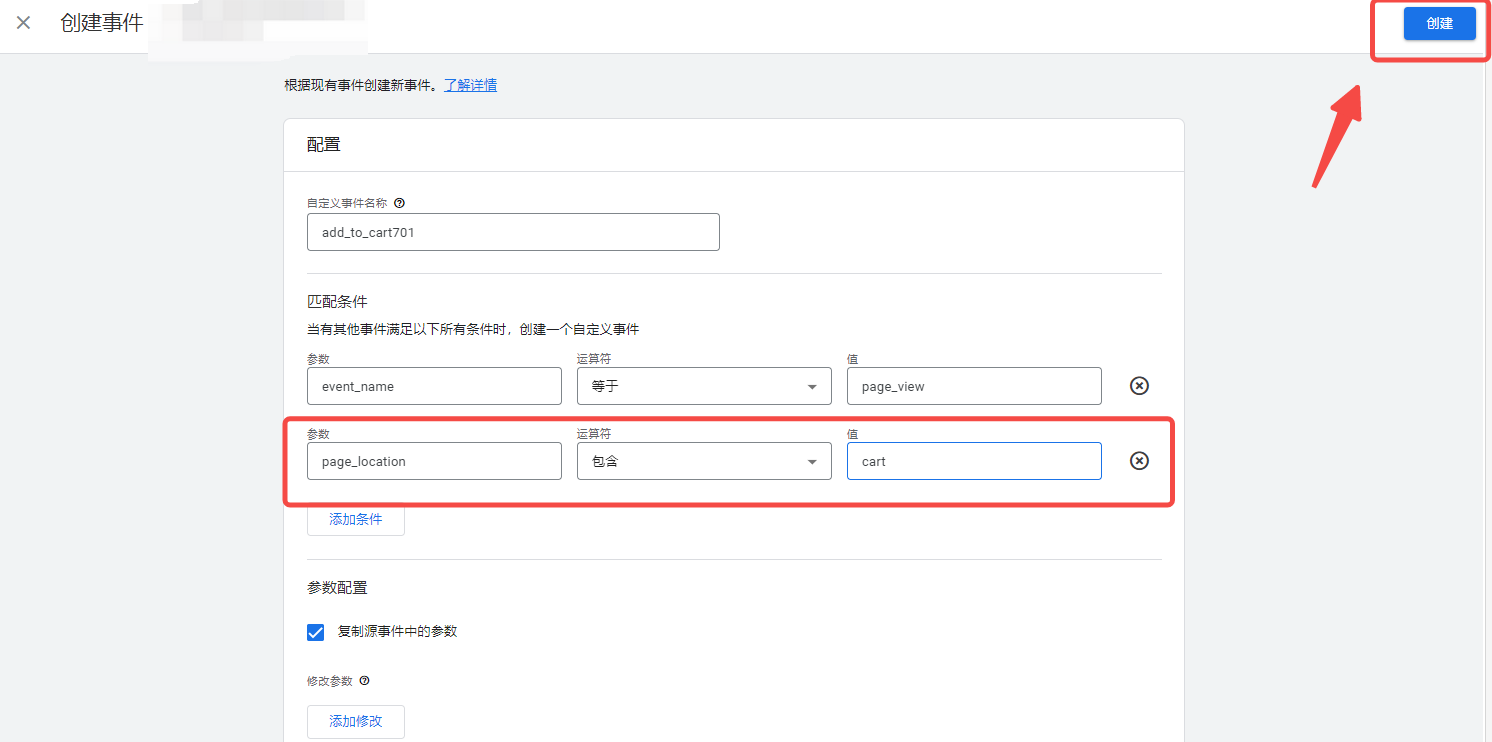Focus the custom event name field add_to_cart701
This screenshot has height=742, width=1492.
(x=512, y=231)
